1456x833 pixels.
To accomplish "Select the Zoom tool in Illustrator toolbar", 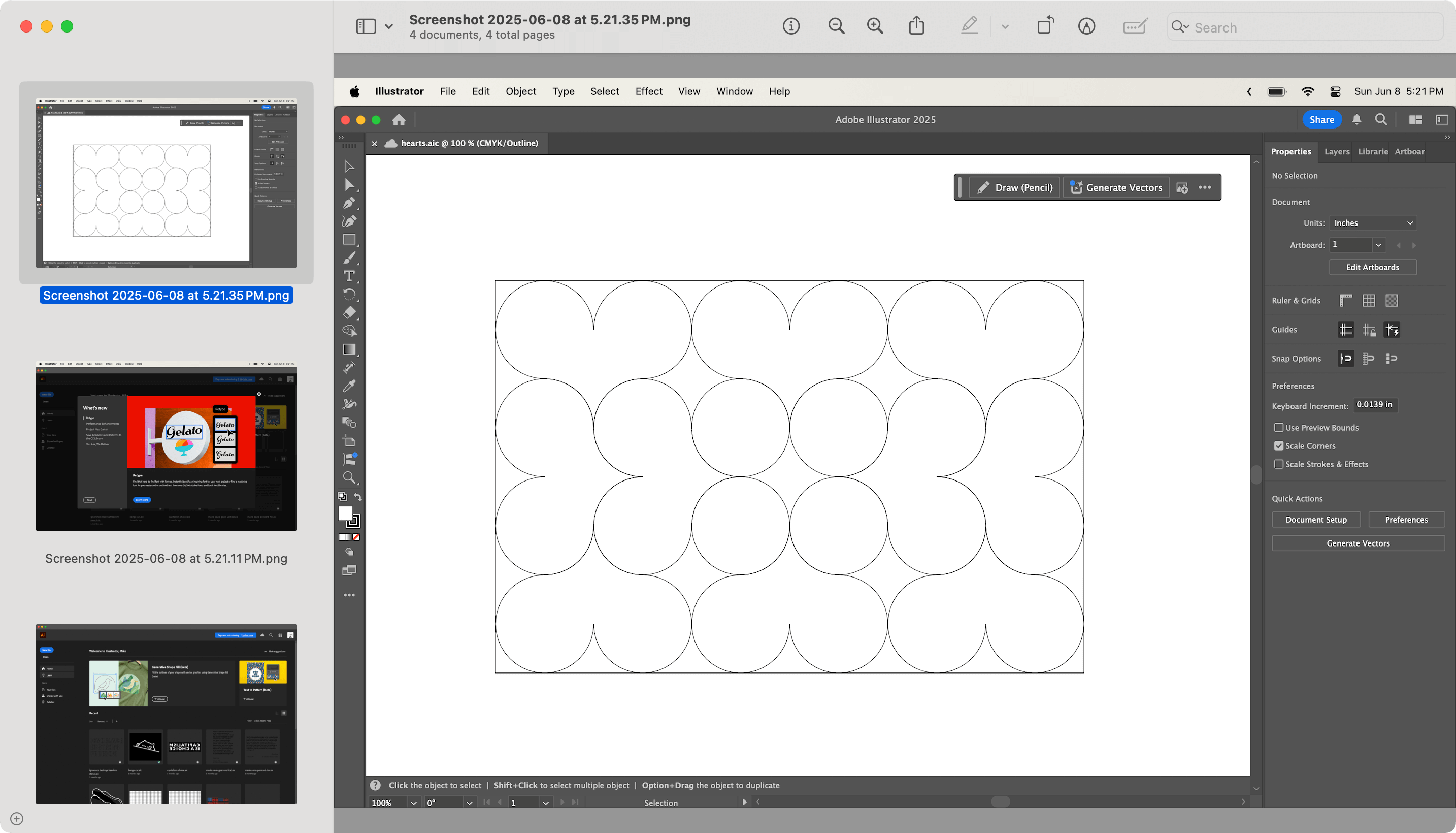I will 349,478.
